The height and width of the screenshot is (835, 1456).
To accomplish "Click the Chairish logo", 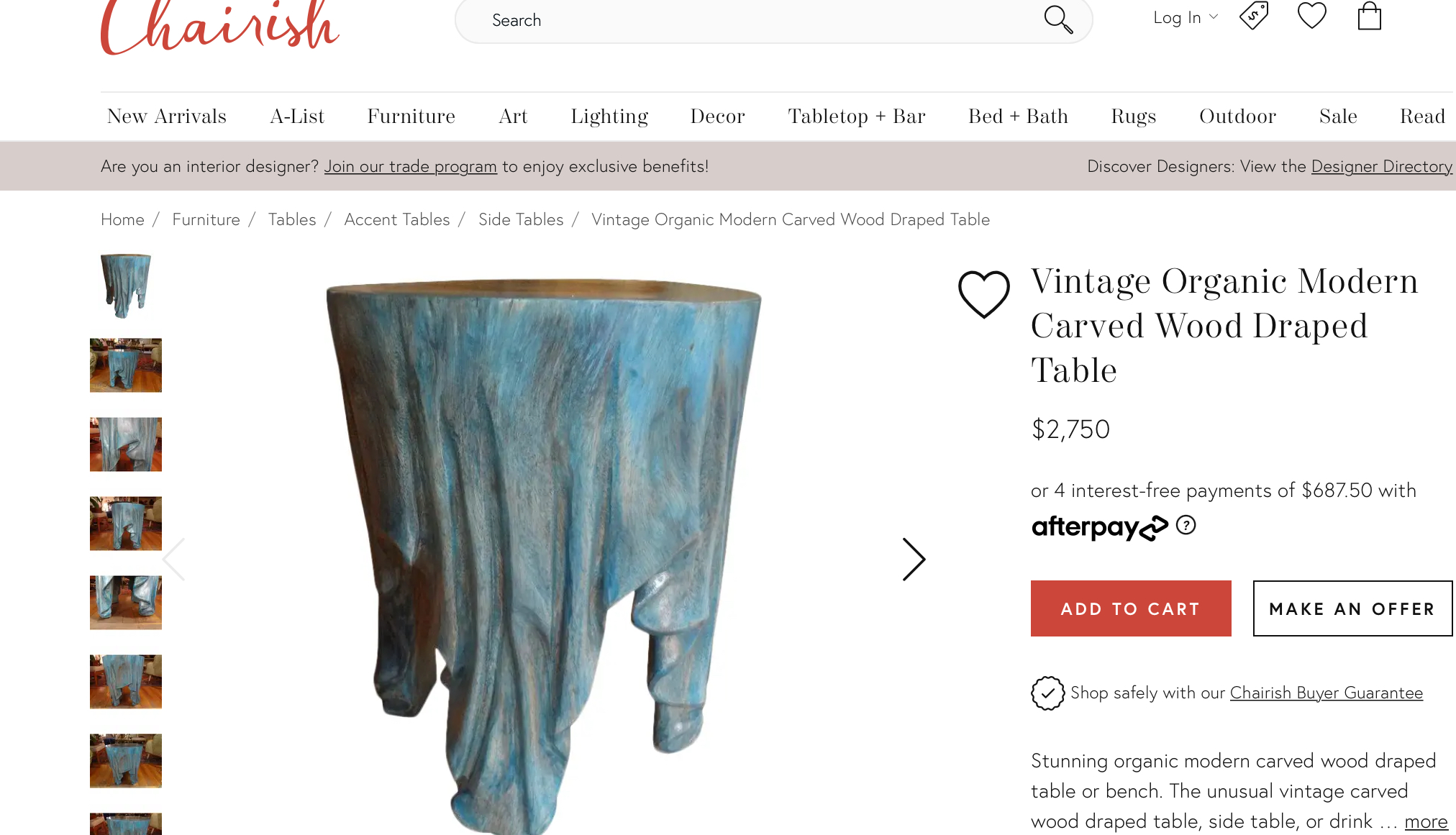I will point(219,27).
